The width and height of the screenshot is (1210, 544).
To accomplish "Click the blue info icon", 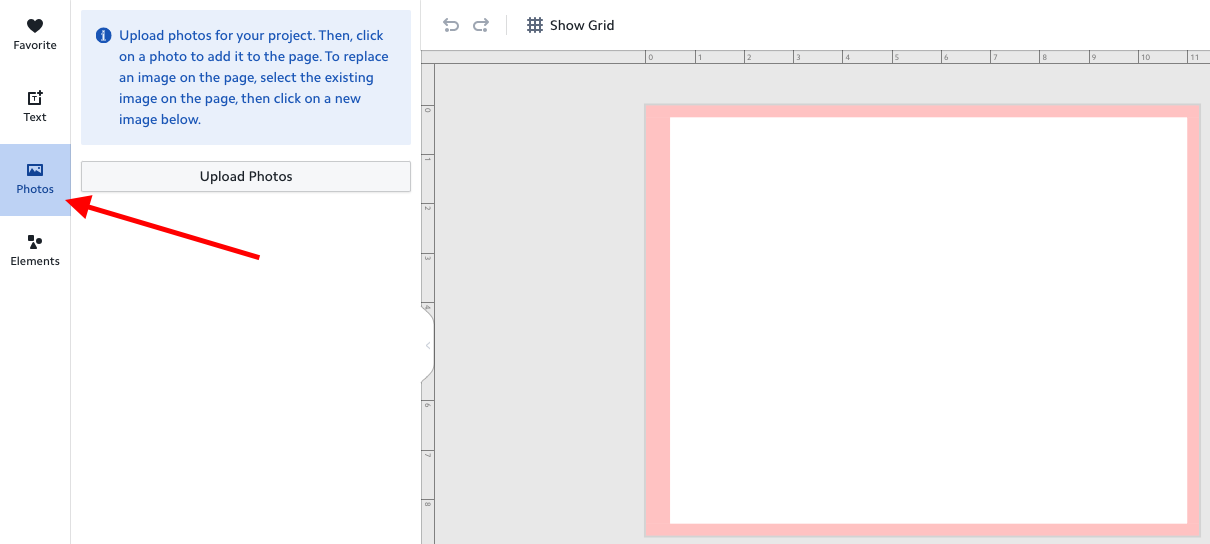I will [103, 36].
